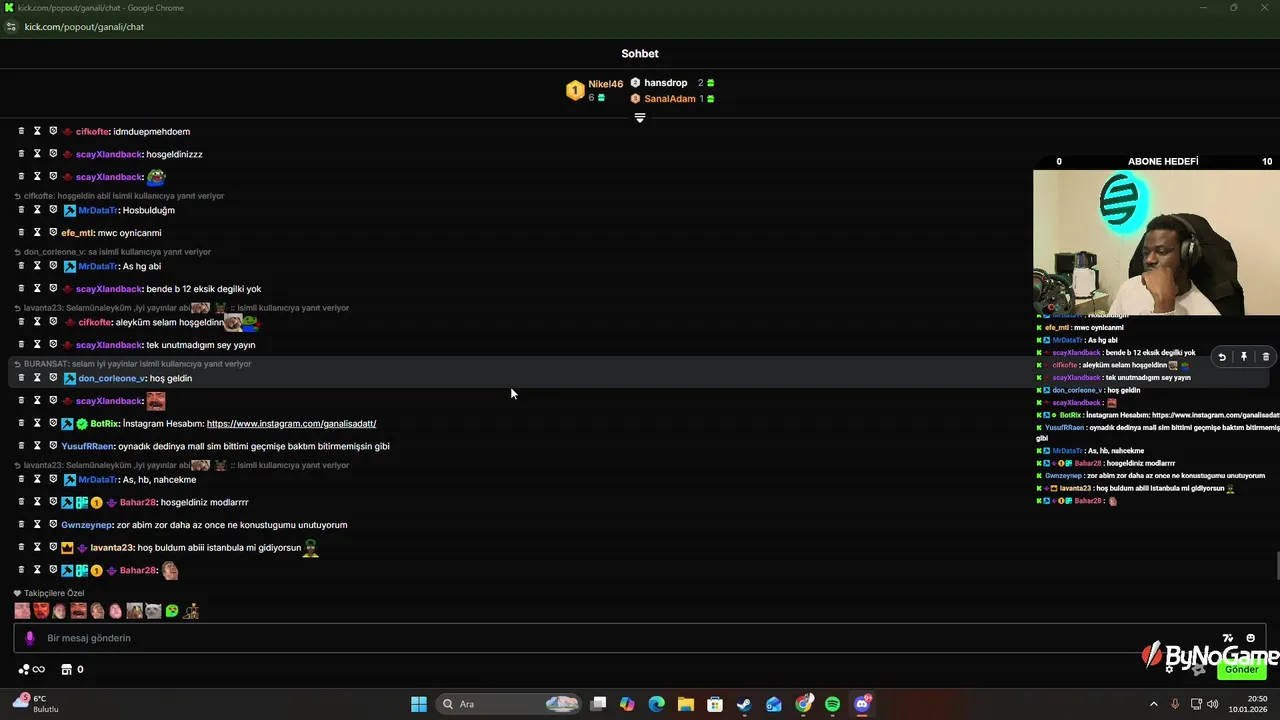Open channel points icon with infinity symbol
The image size is (1280, 720).
(x=31, y=669)
